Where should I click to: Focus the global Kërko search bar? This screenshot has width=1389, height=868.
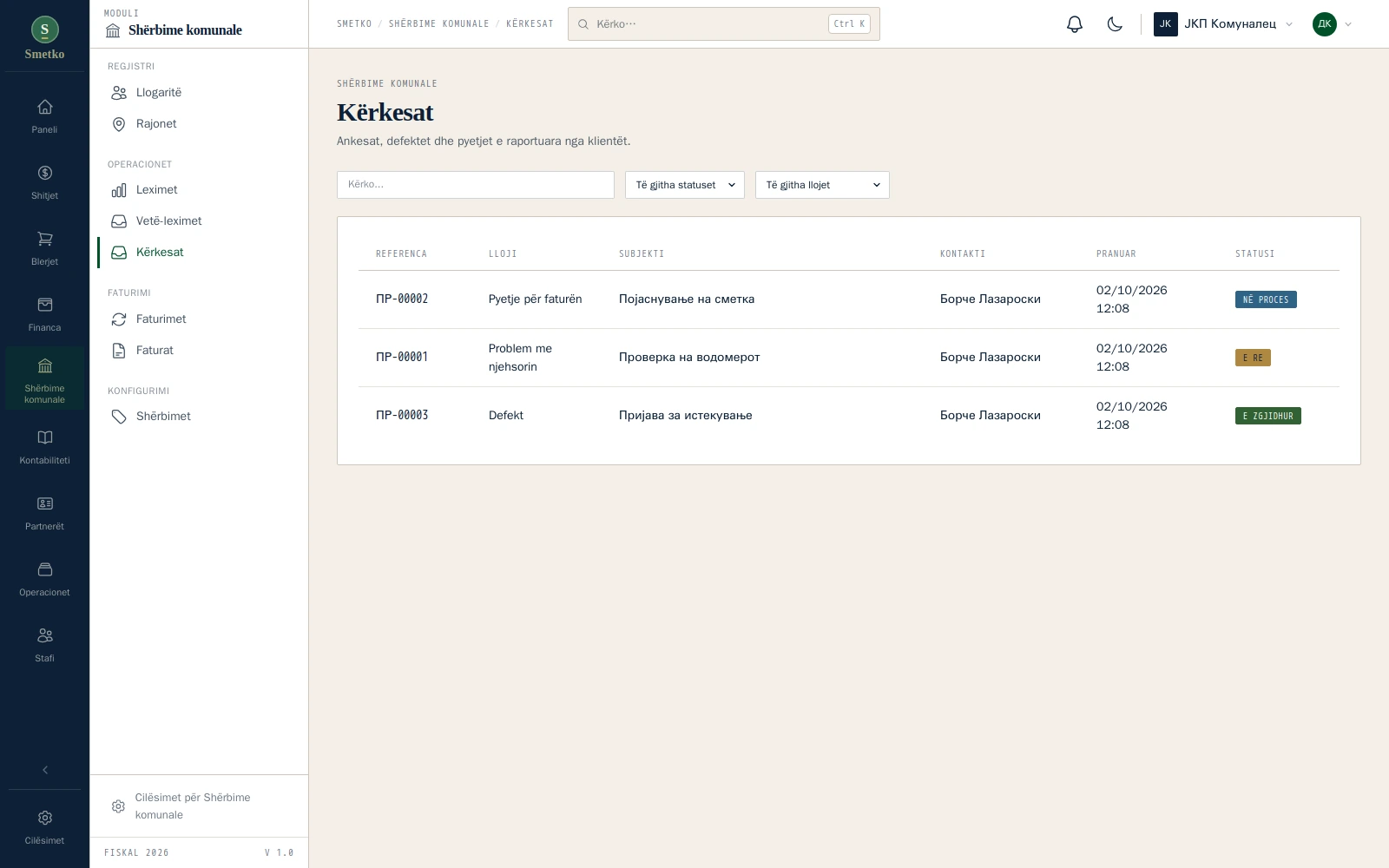pyautogui.click(x=724, y=24)
